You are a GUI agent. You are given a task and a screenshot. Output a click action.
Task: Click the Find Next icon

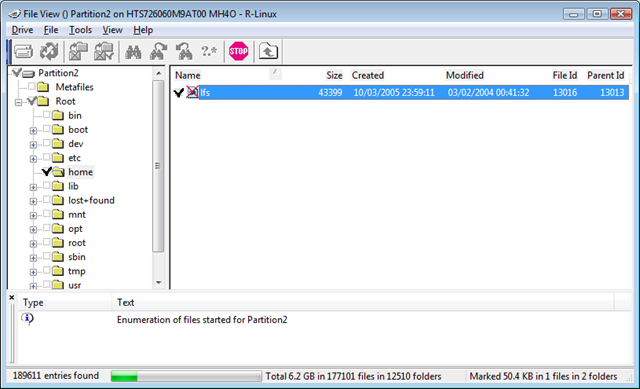158,51
